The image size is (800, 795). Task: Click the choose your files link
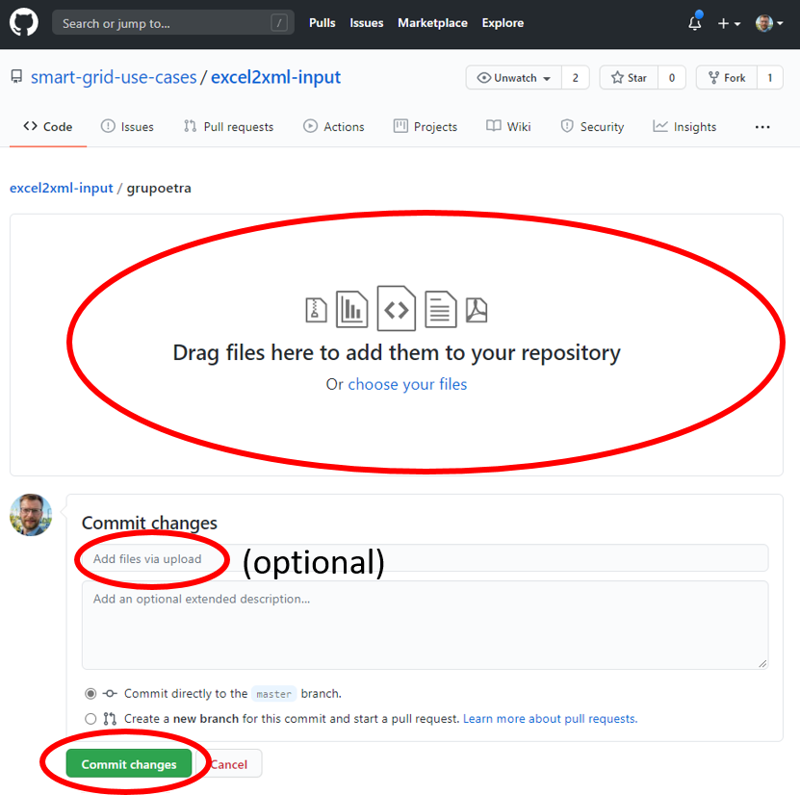coord(407,384)
